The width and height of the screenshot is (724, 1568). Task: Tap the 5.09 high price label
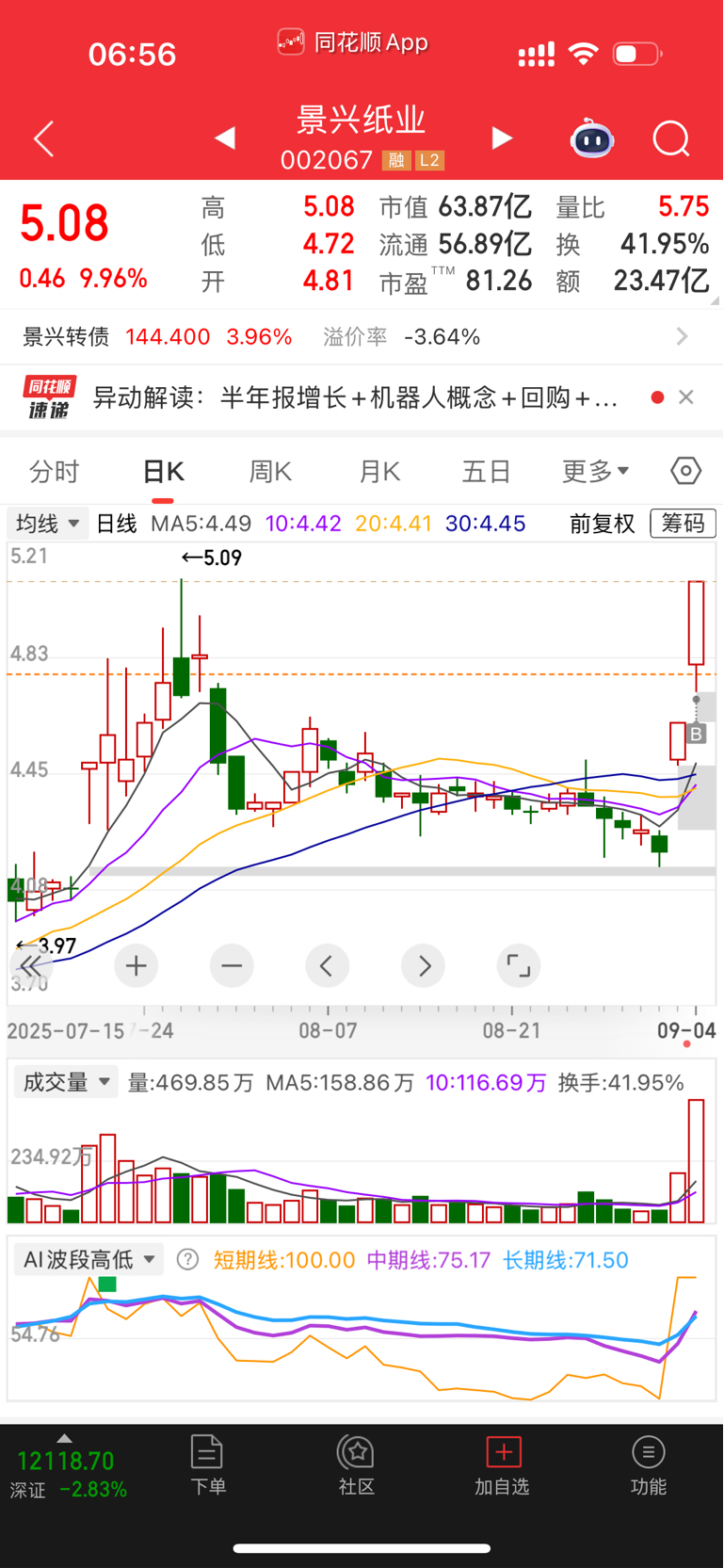pyautogui.click(x=212, y=558)
